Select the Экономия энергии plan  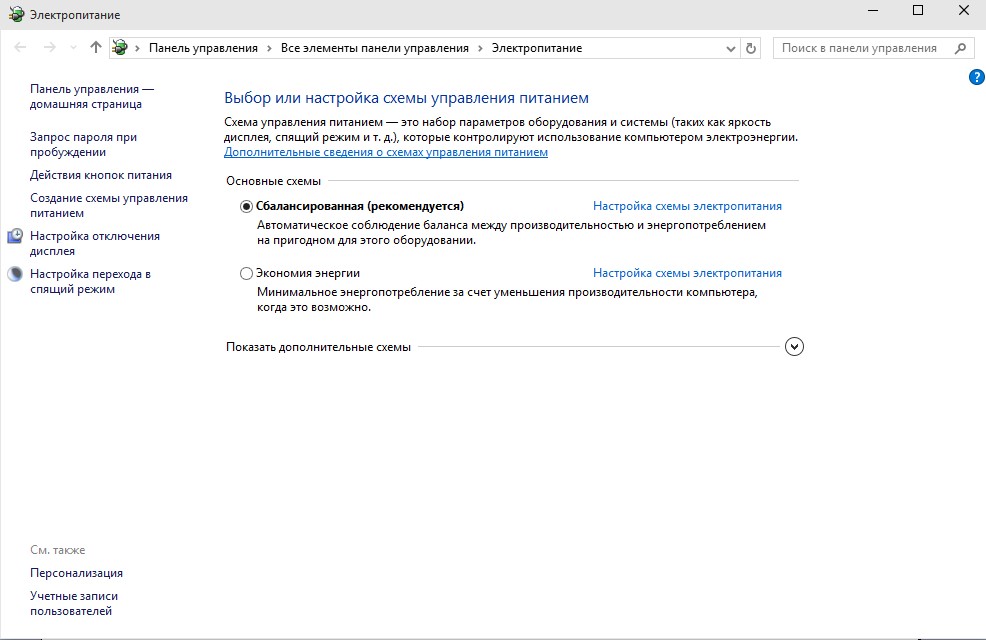click(x=246, y=273)
